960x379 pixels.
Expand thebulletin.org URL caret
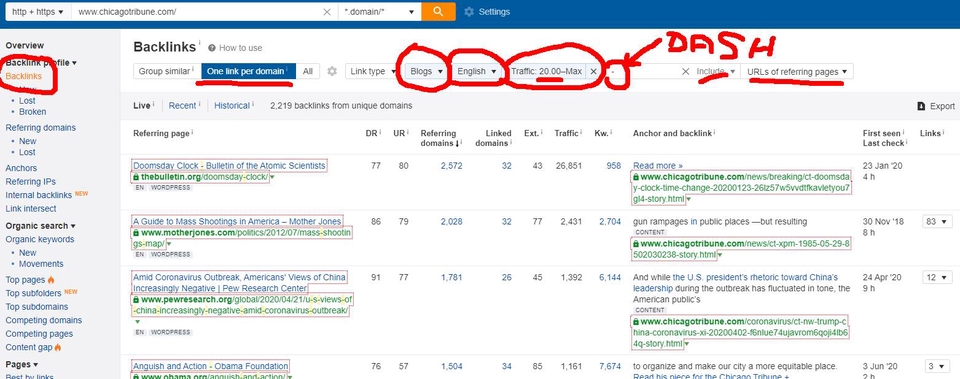point(272,178)
